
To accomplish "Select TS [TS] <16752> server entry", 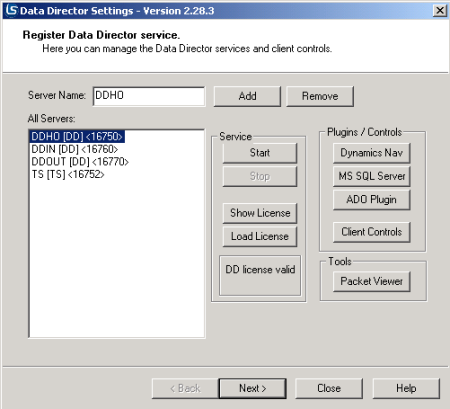I will point(68,174).
